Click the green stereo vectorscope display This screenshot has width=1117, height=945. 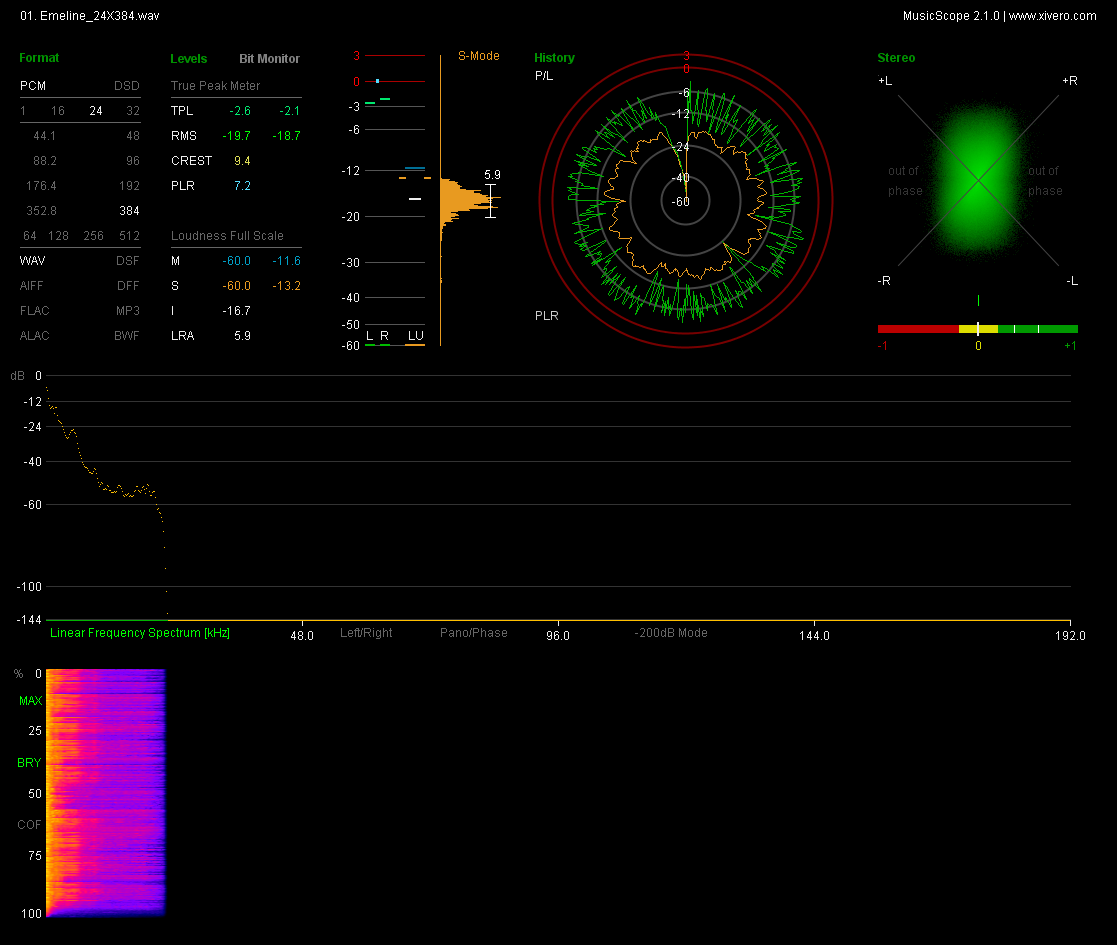tap(977, 181)
